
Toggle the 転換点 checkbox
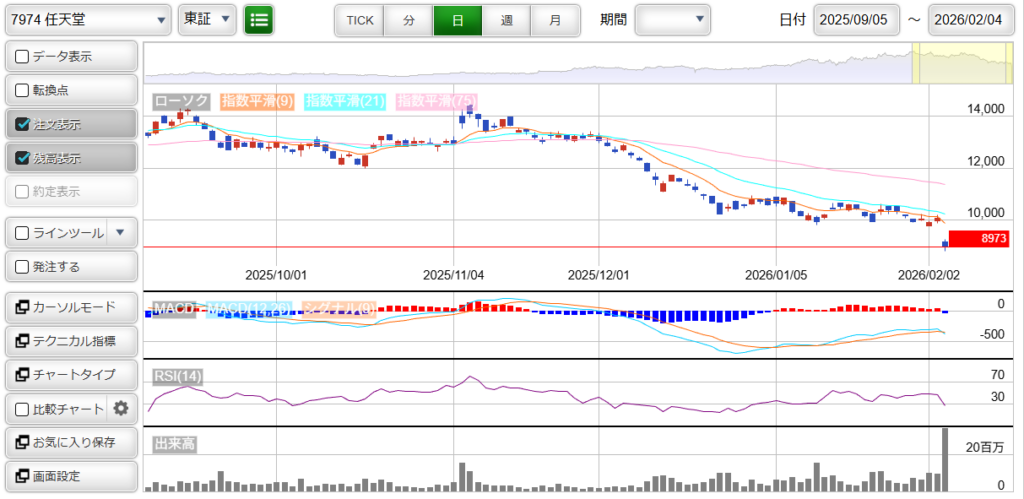(23, 90)
